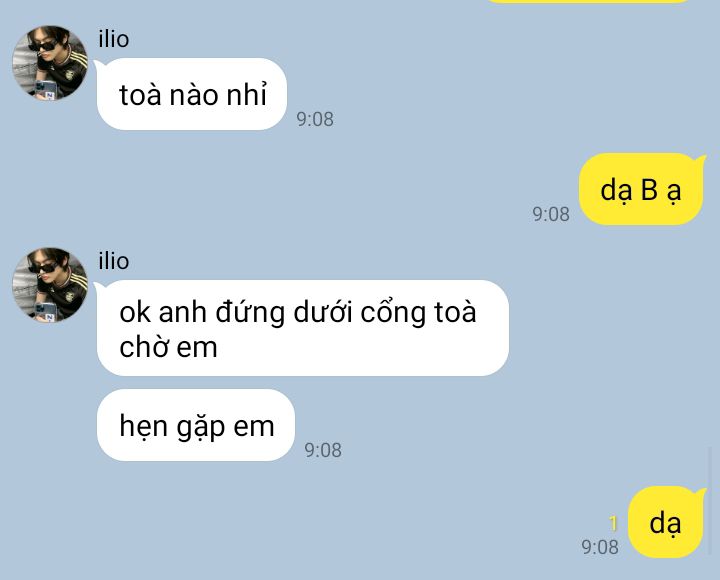Click the letter "B" in the yellow reply
The width and height of the screenshot is (720, 580).
(649, 189)
